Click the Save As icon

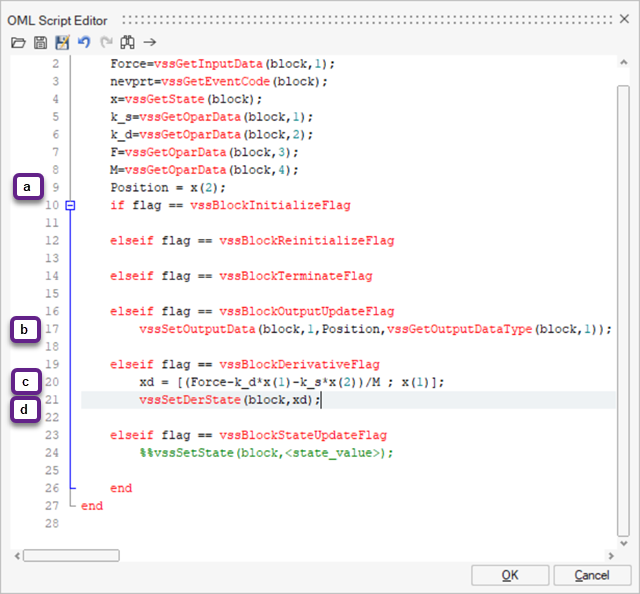(62, 42)
